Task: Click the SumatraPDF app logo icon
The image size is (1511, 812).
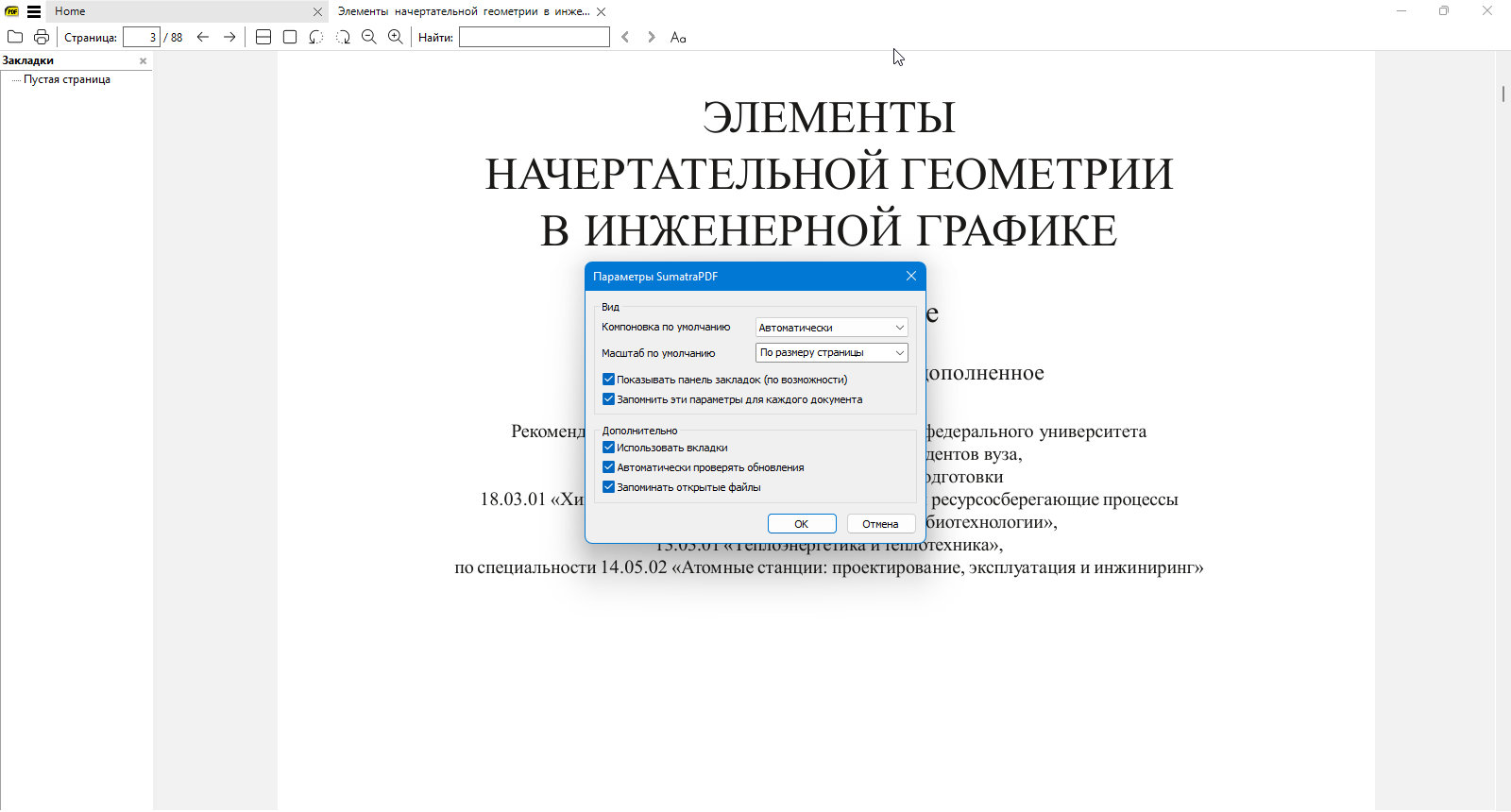Action: pos(12,11)
